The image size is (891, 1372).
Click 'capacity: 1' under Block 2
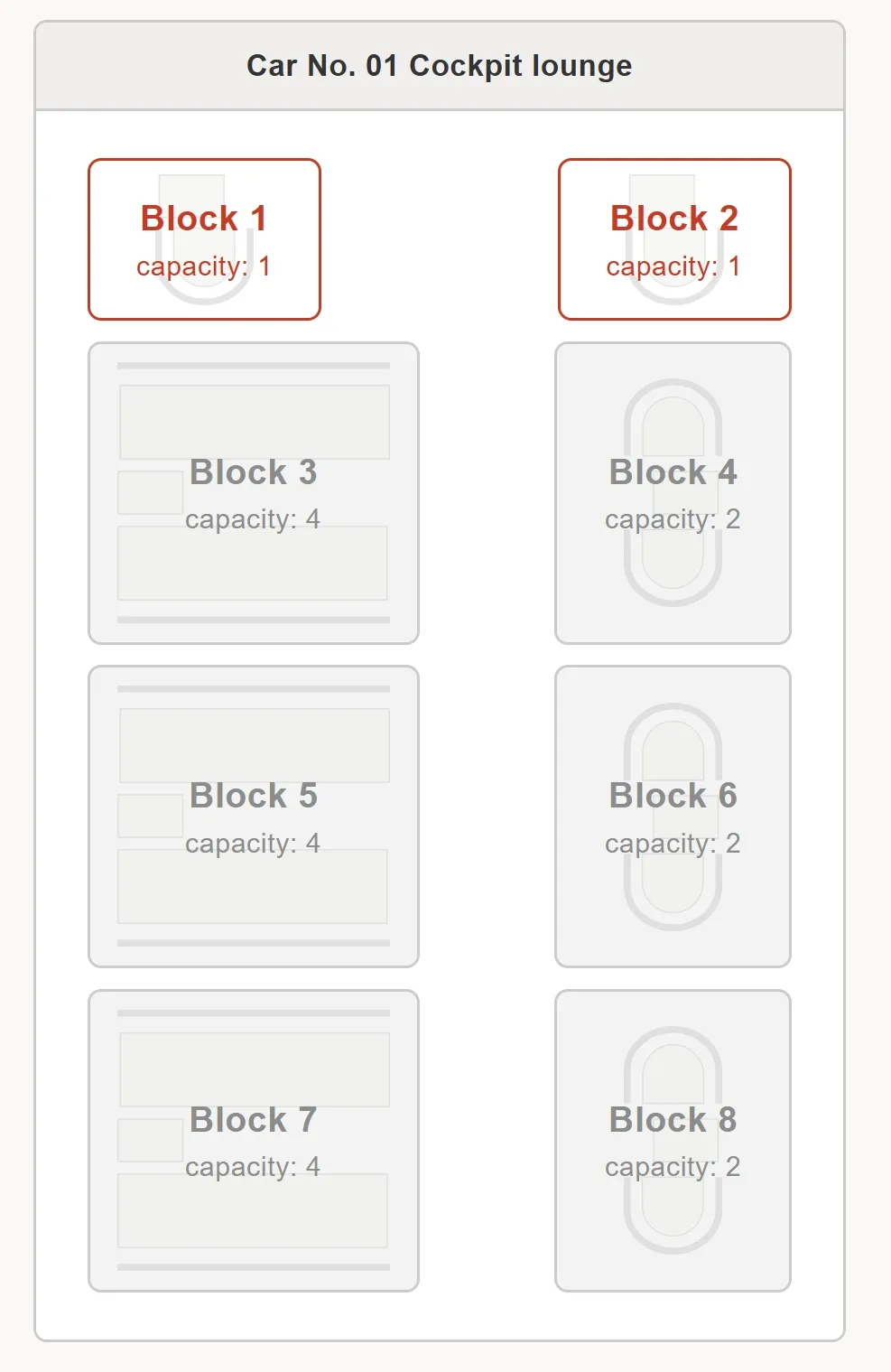(673, 266)
